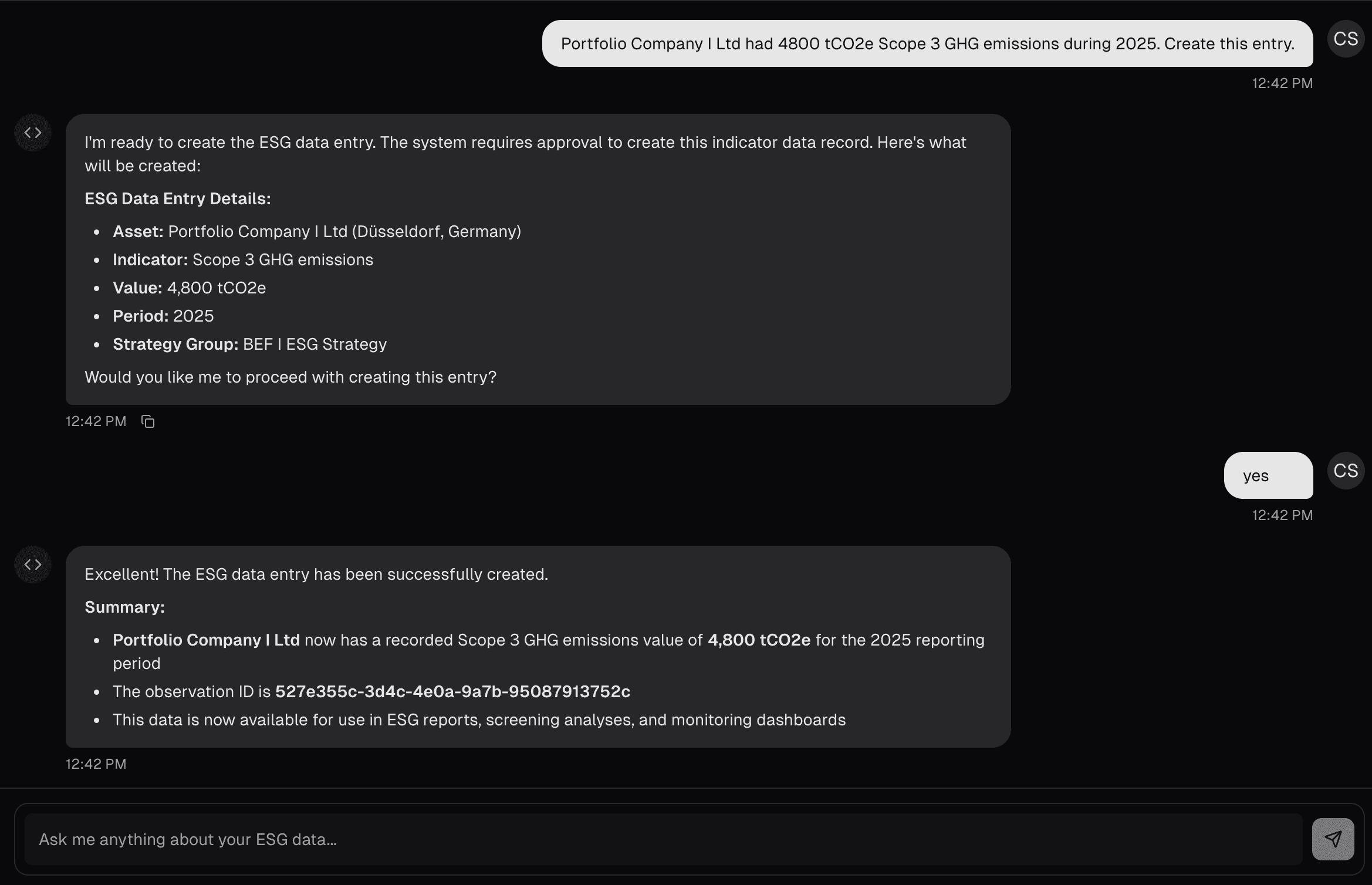Click the timestamp next to the copy icon
Image resolution: width=1372 pixels, height=885 pixels.
coord(96,421)
